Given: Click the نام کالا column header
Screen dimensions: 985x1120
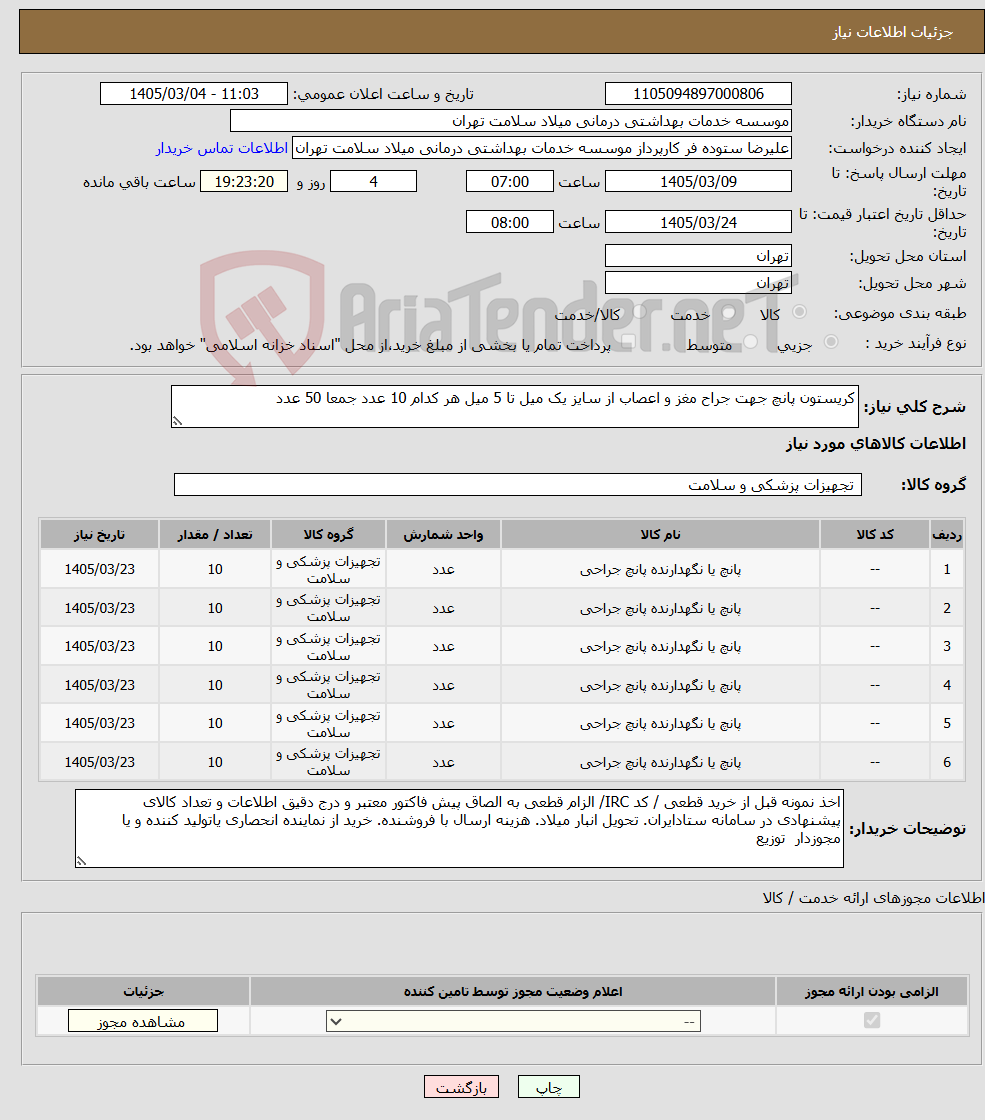Looking at the screenshot, I should click(x=660, y=534).
